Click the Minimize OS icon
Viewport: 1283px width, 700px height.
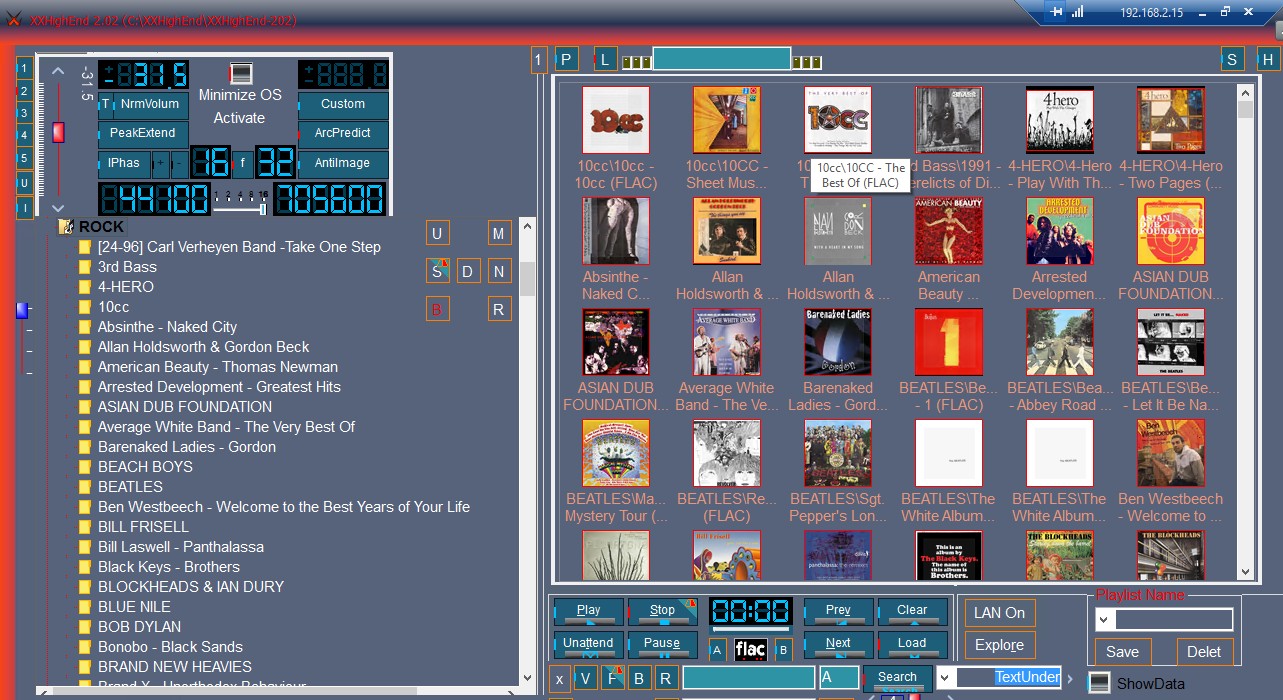[240, 73]
